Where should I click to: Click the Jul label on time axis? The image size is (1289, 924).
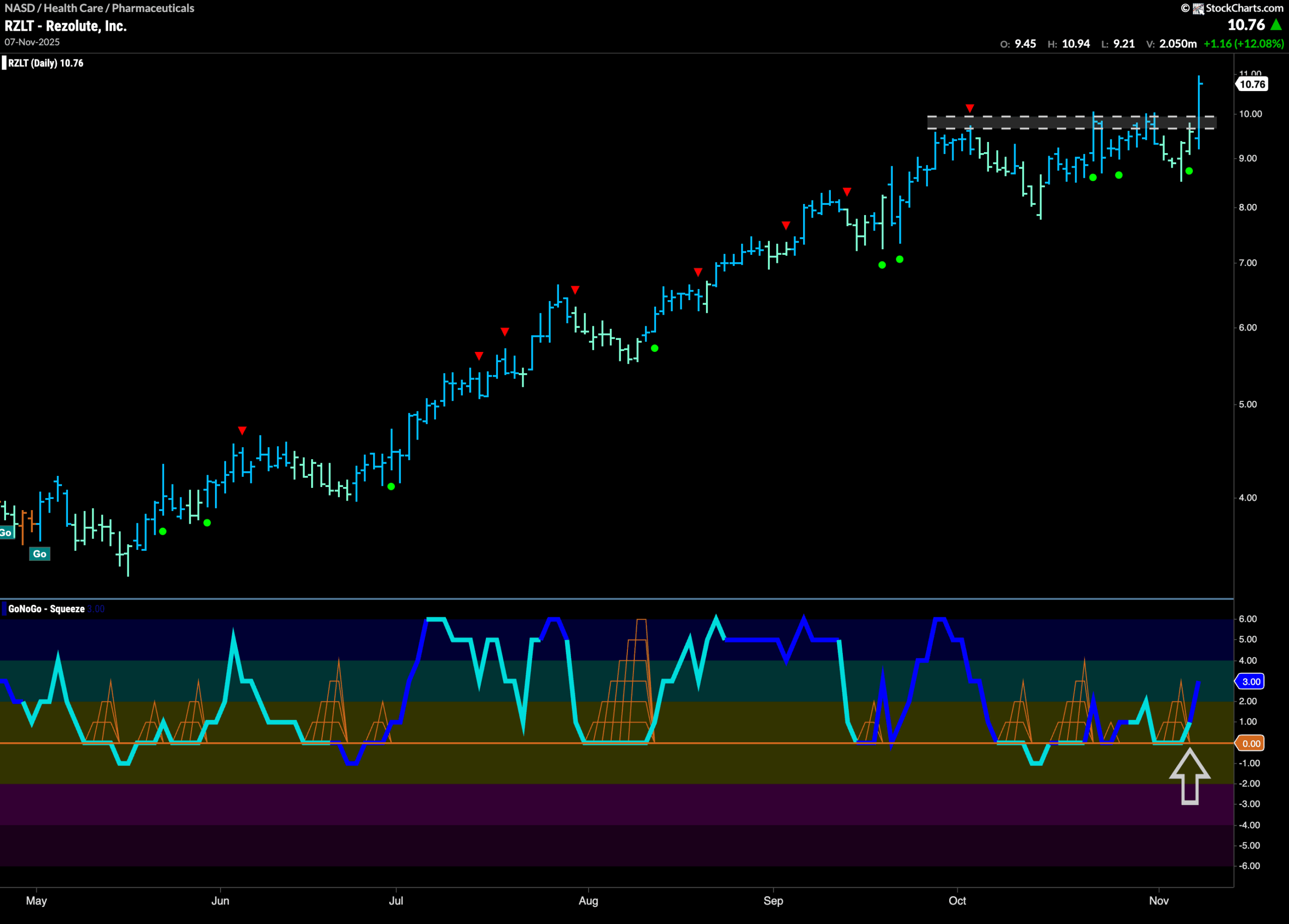pos(396,901)
